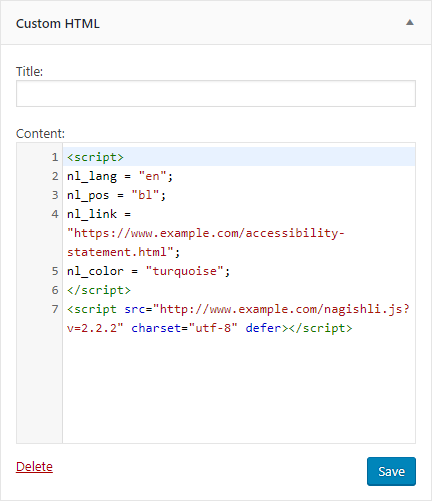Viewport: 432px width, 501px height.
Task: Collapse the Custom HTML widget arrow
Action: click(410, 23)
